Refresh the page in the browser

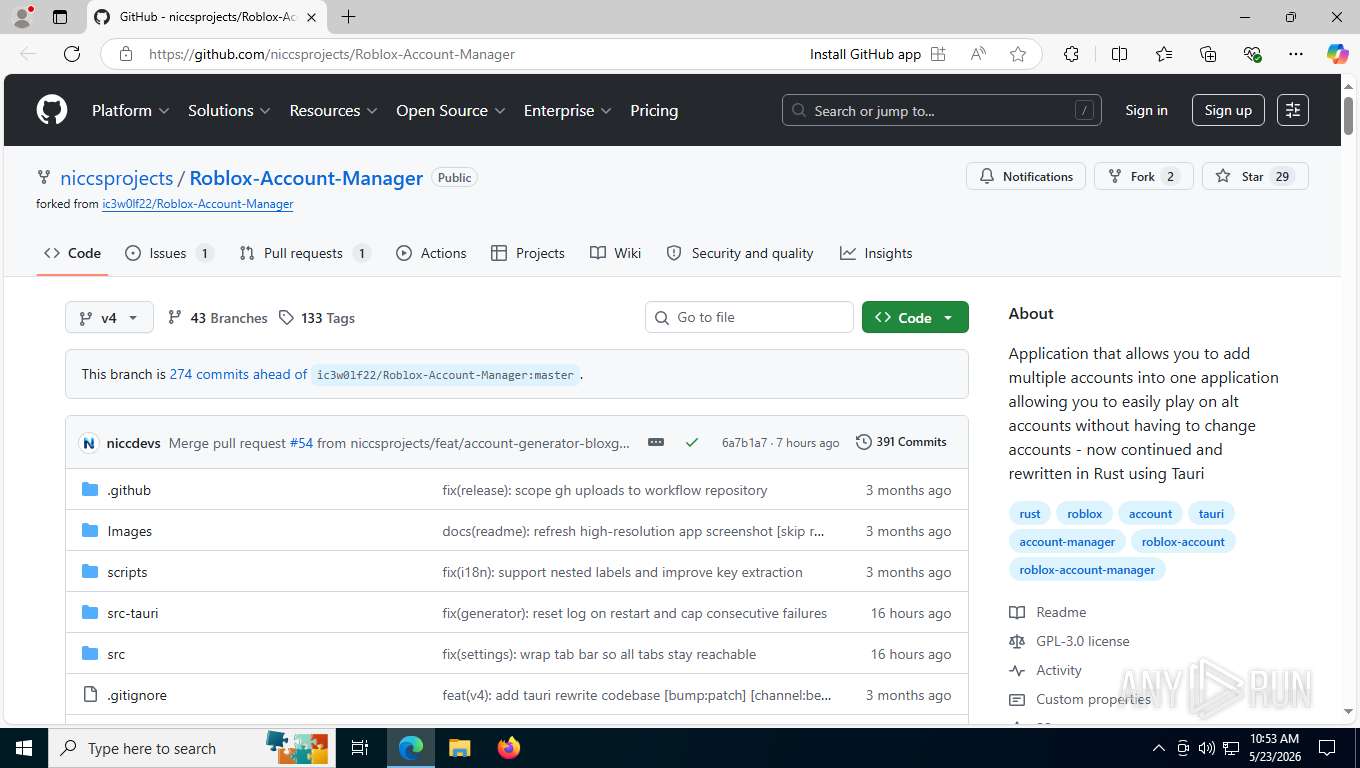[72, 54]
